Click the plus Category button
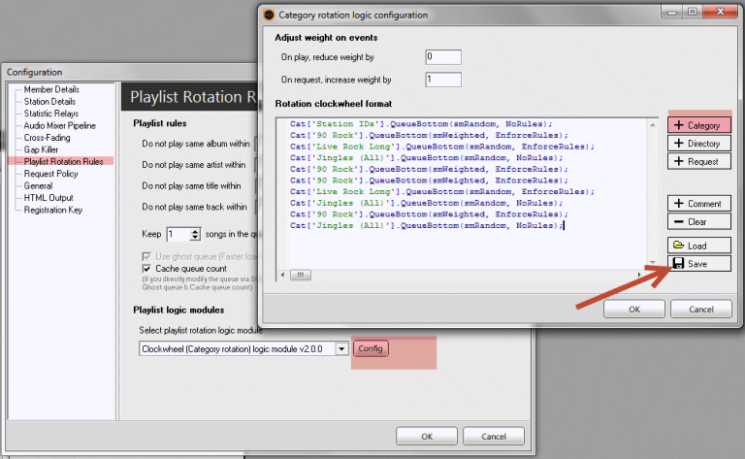Image resolution: width=745 pixels, height=459 pixels. tap(699, 125)
